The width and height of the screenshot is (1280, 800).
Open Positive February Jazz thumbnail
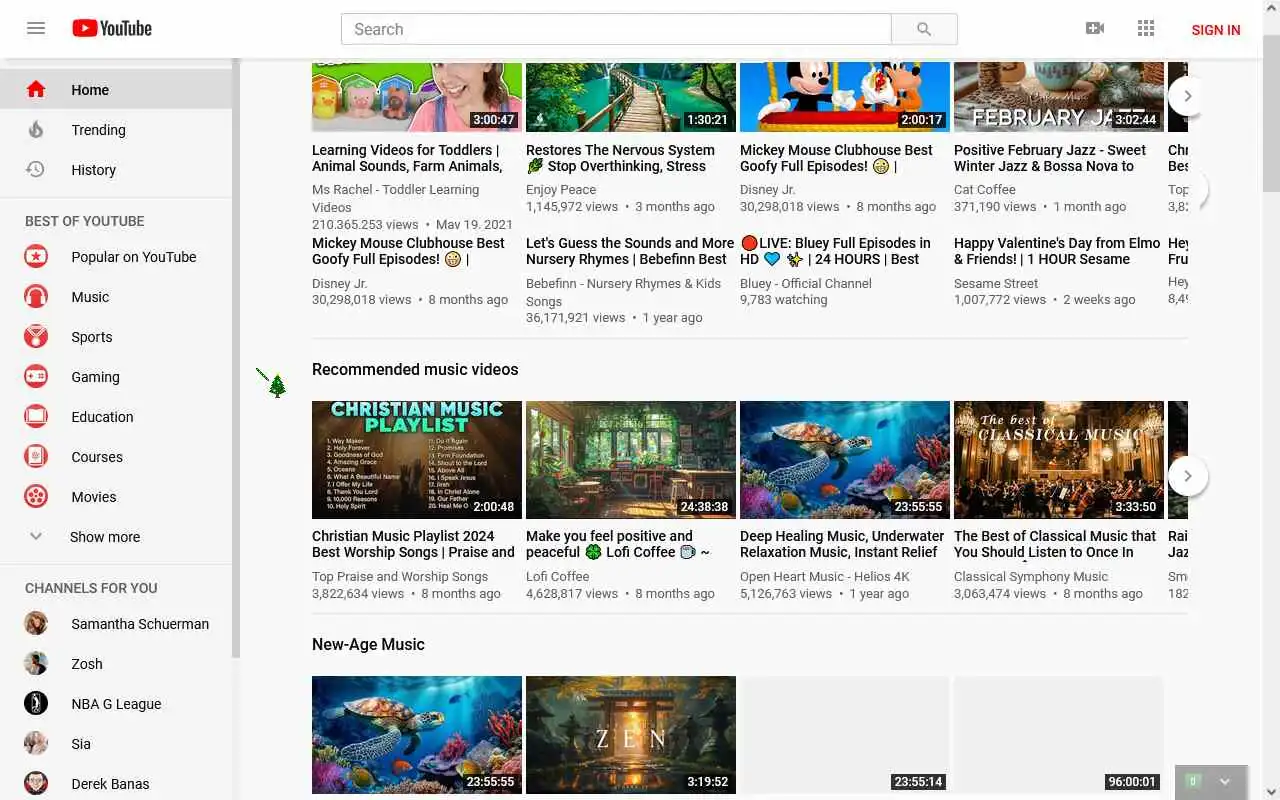click(1059, 97)
